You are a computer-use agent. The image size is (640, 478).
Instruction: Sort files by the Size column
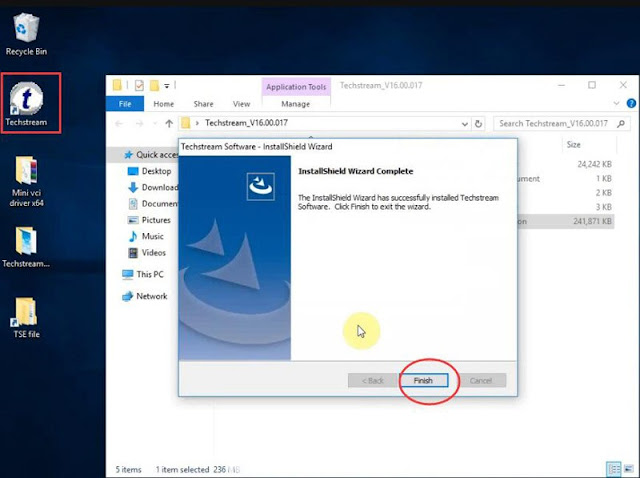[x=573, y=145]
